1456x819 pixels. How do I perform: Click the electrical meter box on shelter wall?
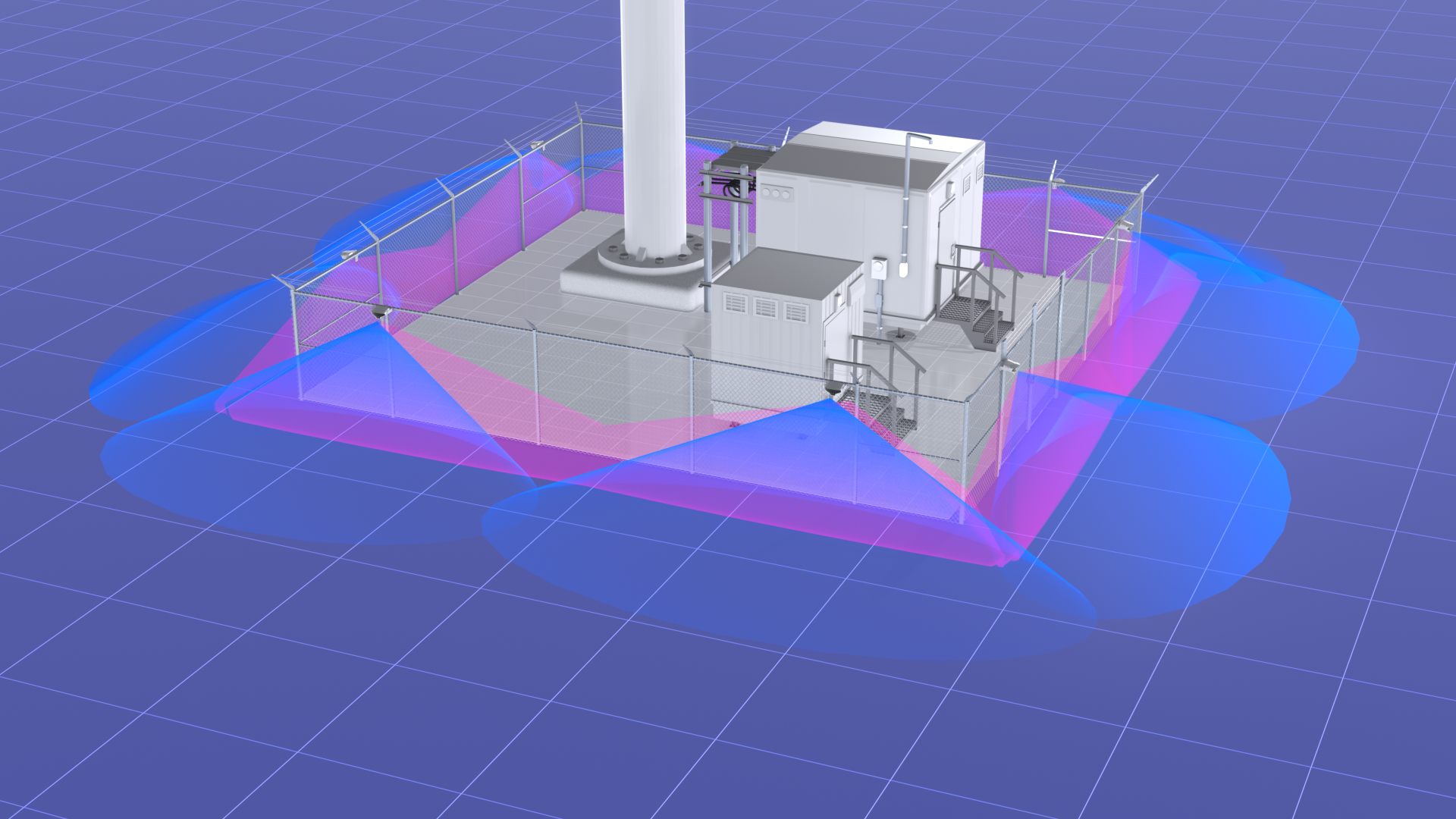(x=880, y=268)
